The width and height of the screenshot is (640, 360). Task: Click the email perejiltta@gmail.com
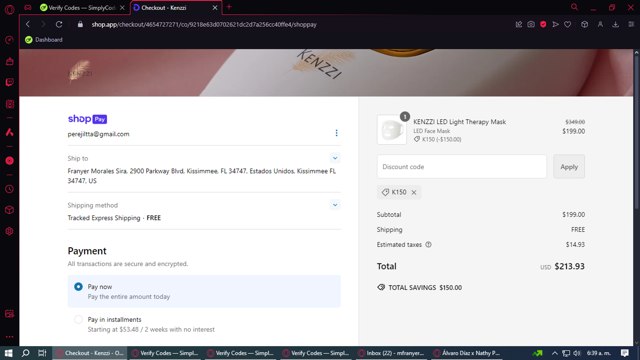tap(98, 134)
